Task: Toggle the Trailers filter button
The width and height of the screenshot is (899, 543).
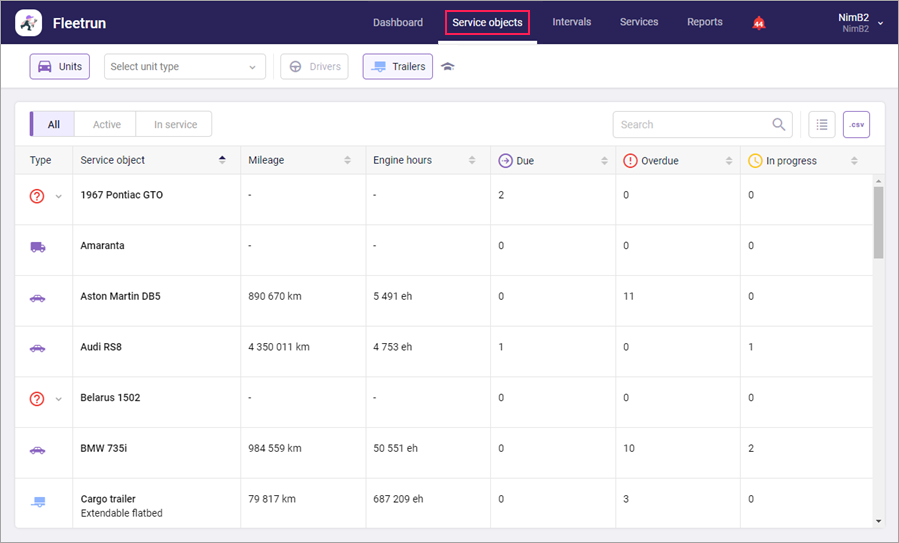Action: coord(397,67)
